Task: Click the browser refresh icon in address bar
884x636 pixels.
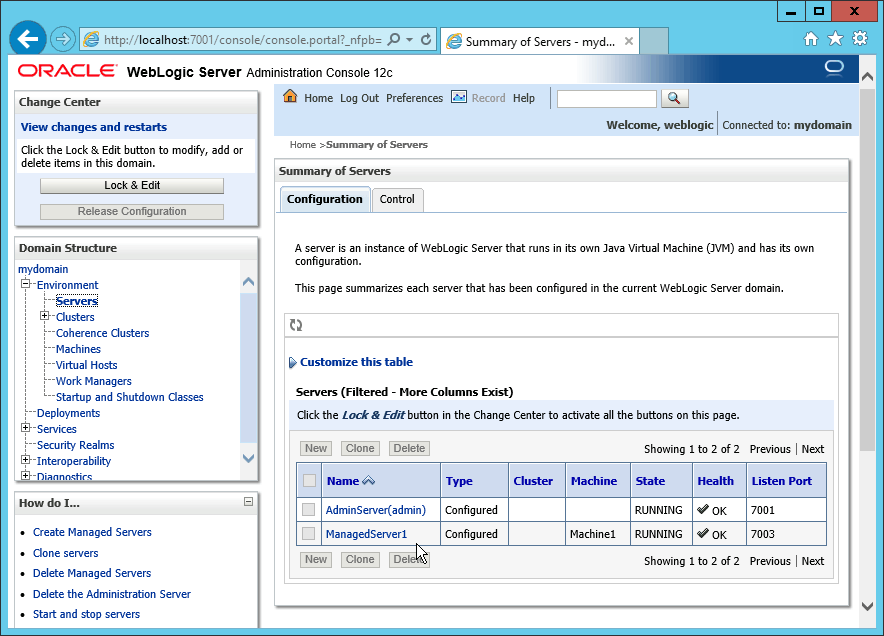Action: pyautogui.click(x=426, y=40)
